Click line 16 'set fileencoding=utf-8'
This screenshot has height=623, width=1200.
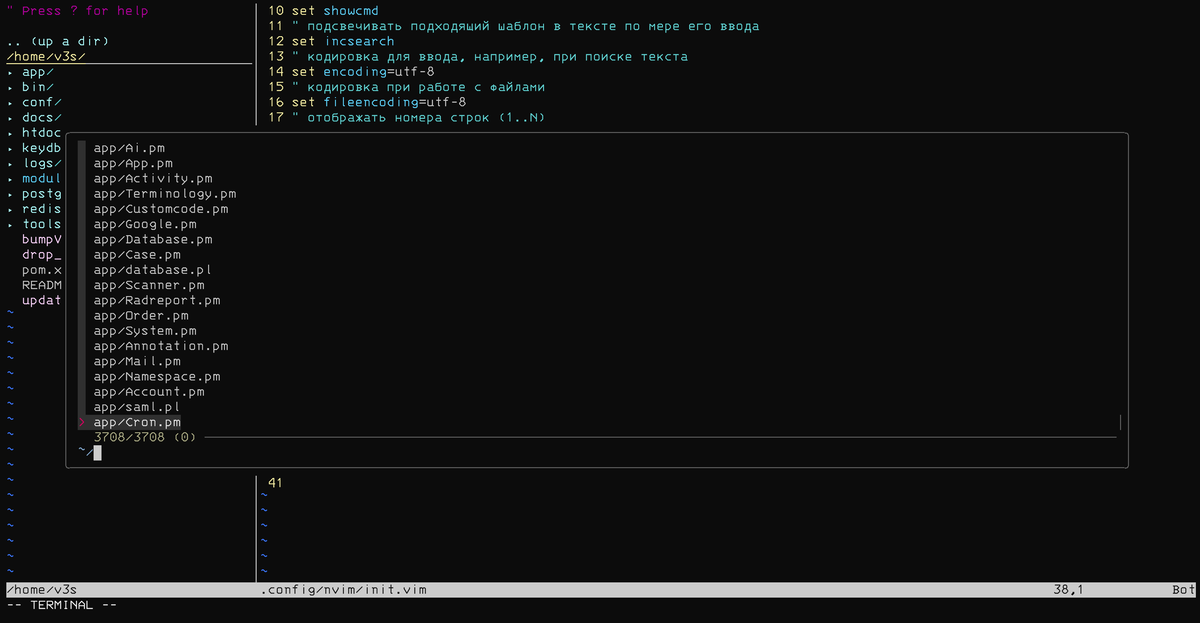coord(380,102)
